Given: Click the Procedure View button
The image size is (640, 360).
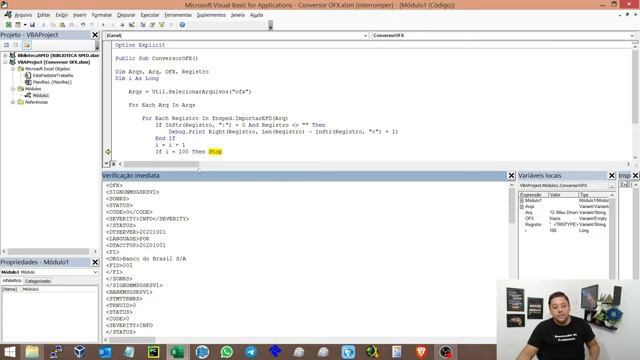Looking at the screenshot, I should pos(107,164).
